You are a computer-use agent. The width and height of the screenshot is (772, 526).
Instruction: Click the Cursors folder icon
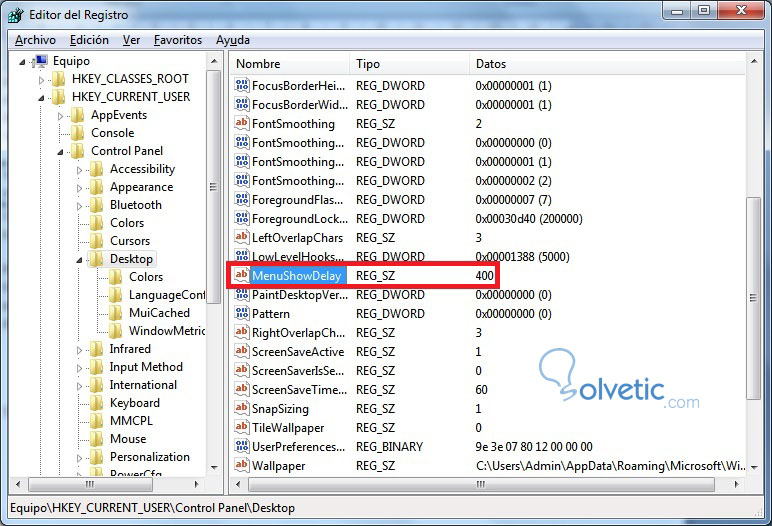(x=96, y=241)
